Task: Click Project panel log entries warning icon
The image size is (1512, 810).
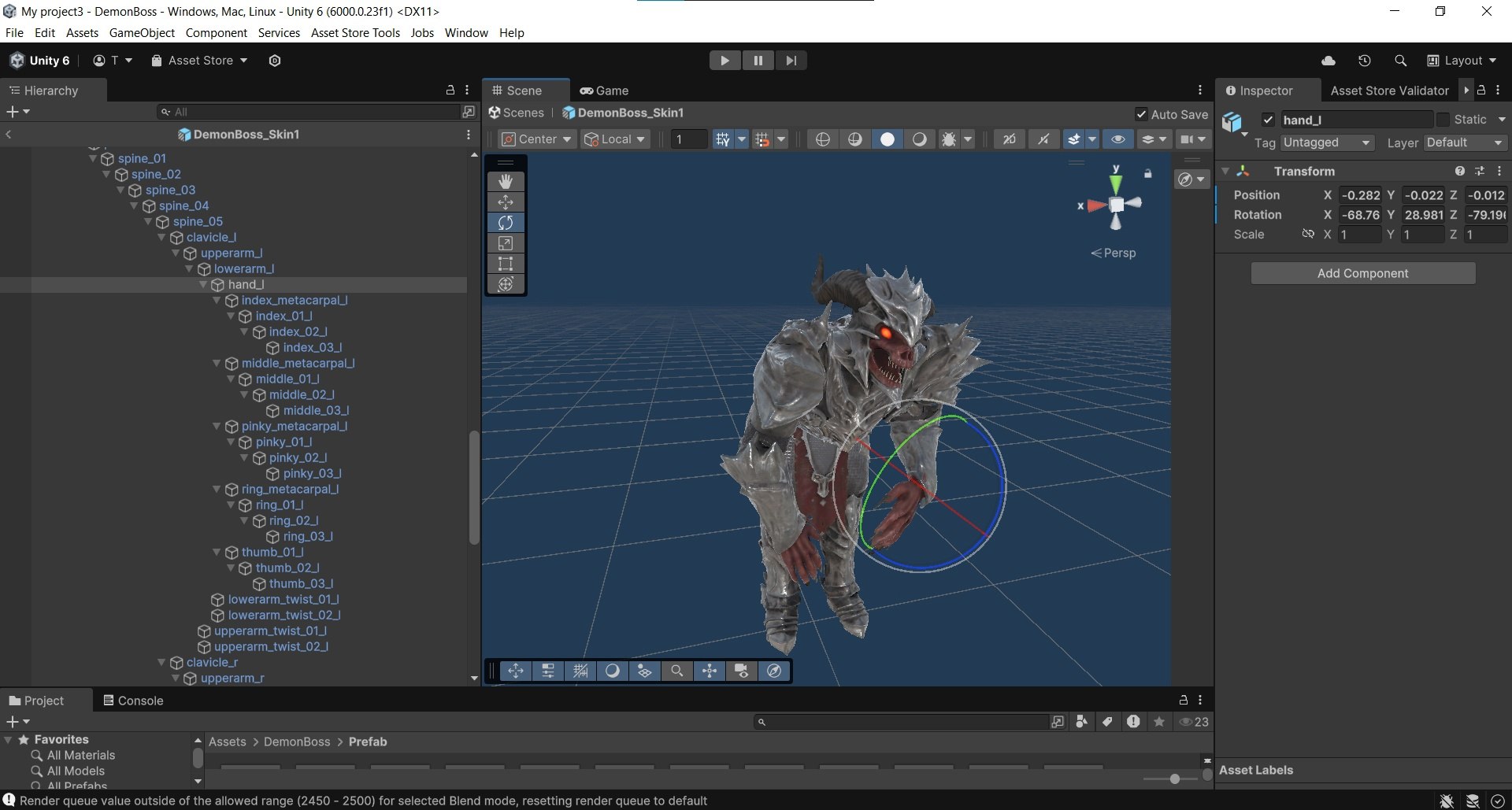Action: click(x=1133, y=722)
